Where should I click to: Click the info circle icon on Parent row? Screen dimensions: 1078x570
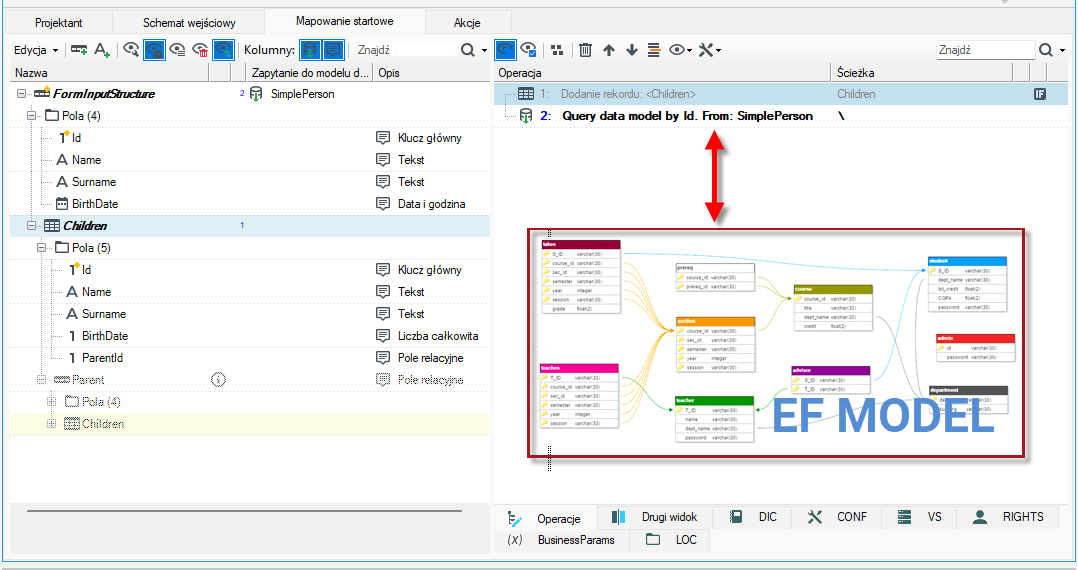218,380
